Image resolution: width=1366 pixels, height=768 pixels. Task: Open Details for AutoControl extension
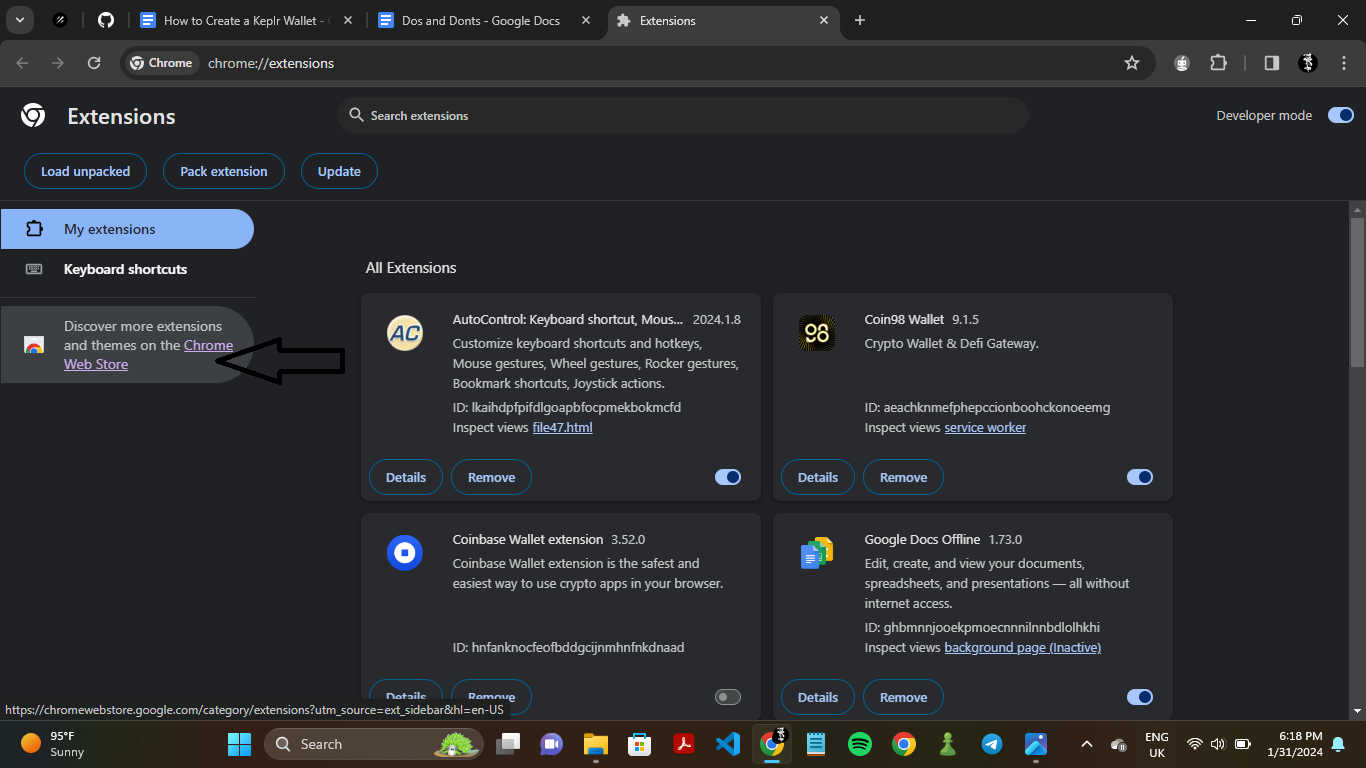406,477
